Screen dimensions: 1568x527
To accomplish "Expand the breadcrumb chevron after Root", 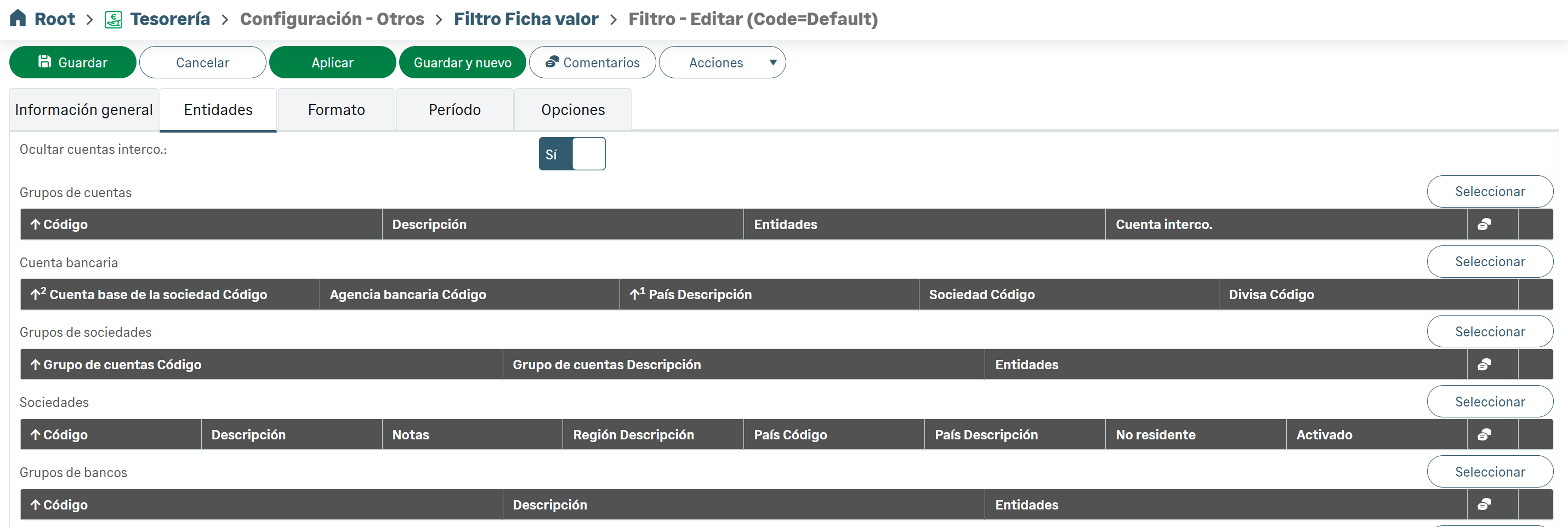I will pyautogui.click(x=90, y=20).
